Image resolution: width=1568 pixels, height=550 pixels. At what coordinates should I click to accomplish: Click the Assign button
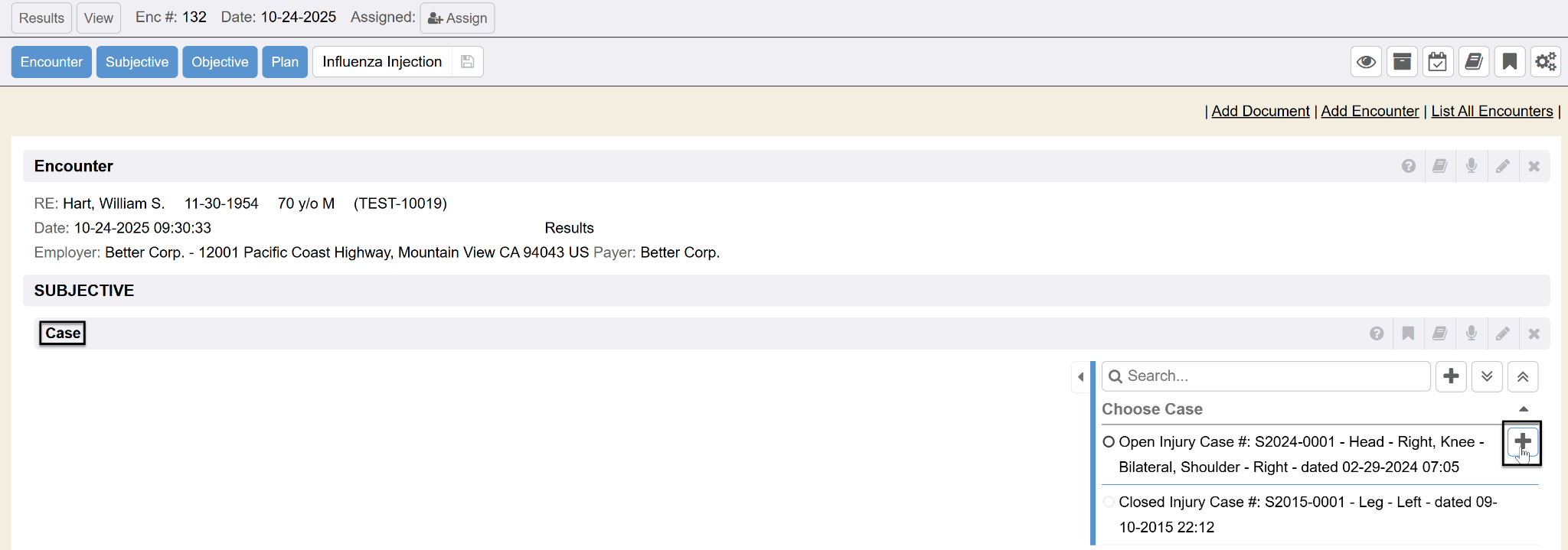coord(457,18)
